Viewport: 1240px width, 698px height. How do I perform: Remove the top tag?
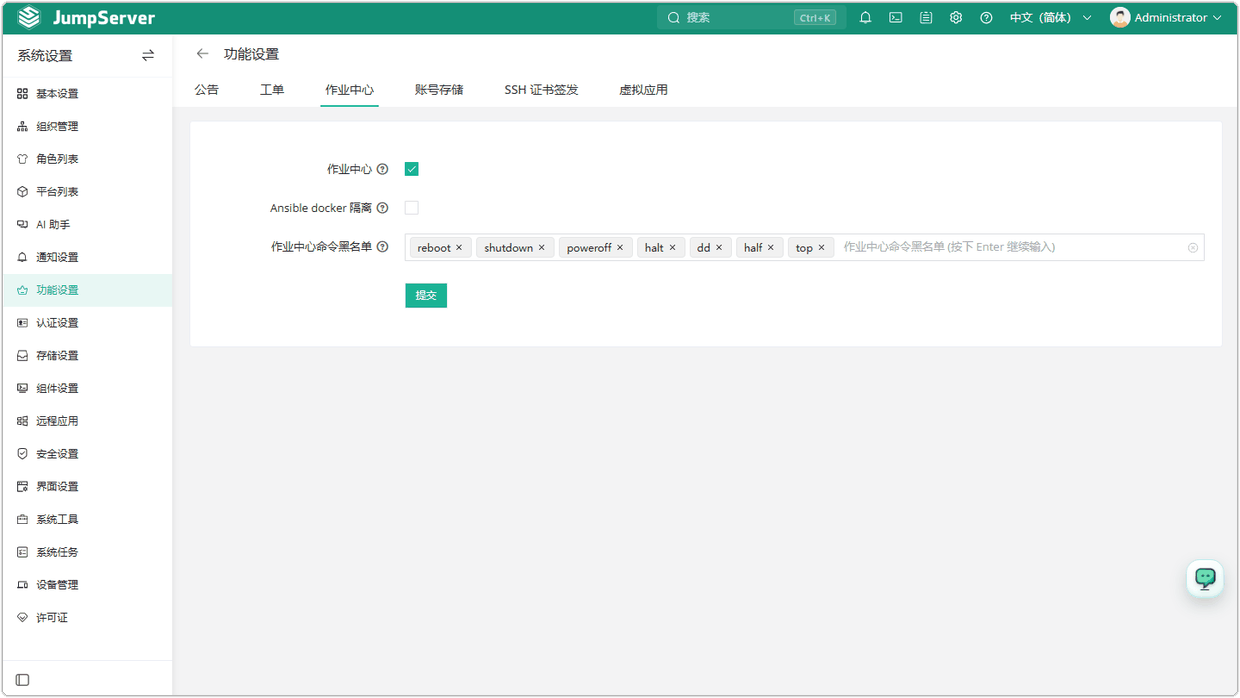[x=822, y=248]
